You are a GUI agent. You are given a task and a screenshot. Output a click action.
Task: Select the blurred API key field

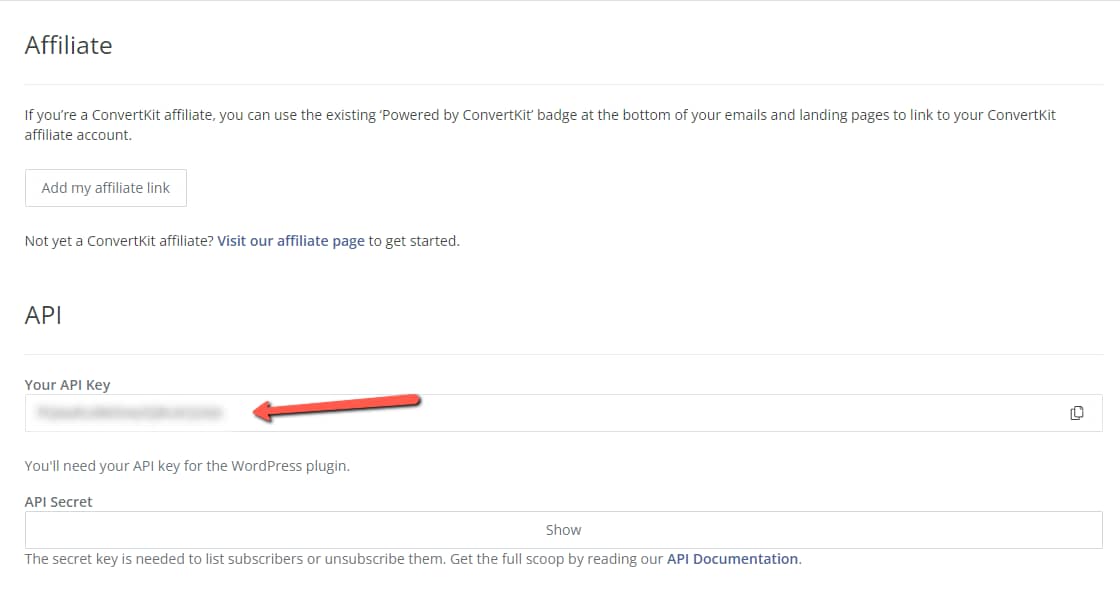(564, 413)
